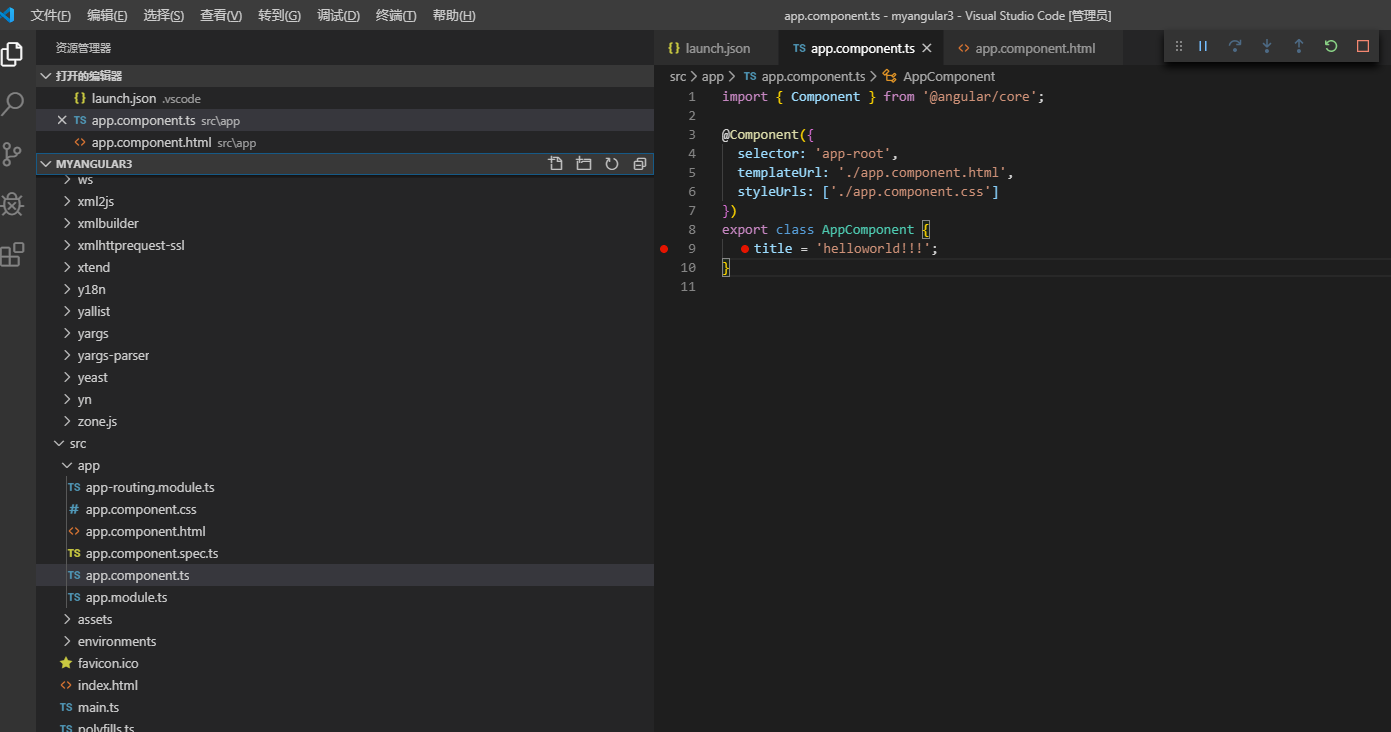Expand the yallist folder
The height and width of the screenshot is (732, 1391).
345,312
